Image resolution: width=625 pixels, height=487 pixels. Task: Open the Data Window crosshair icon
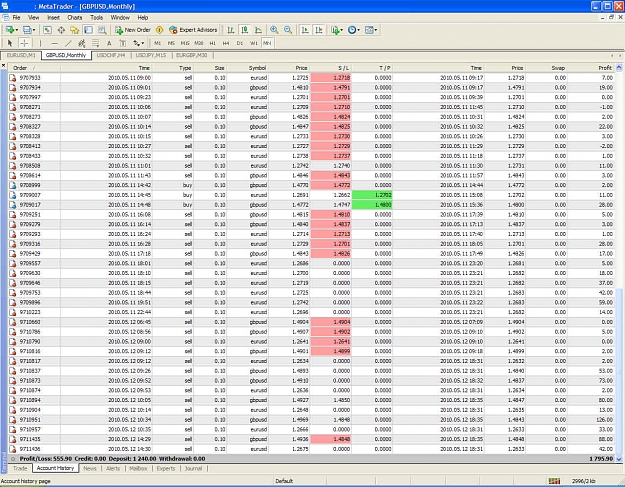61,30
